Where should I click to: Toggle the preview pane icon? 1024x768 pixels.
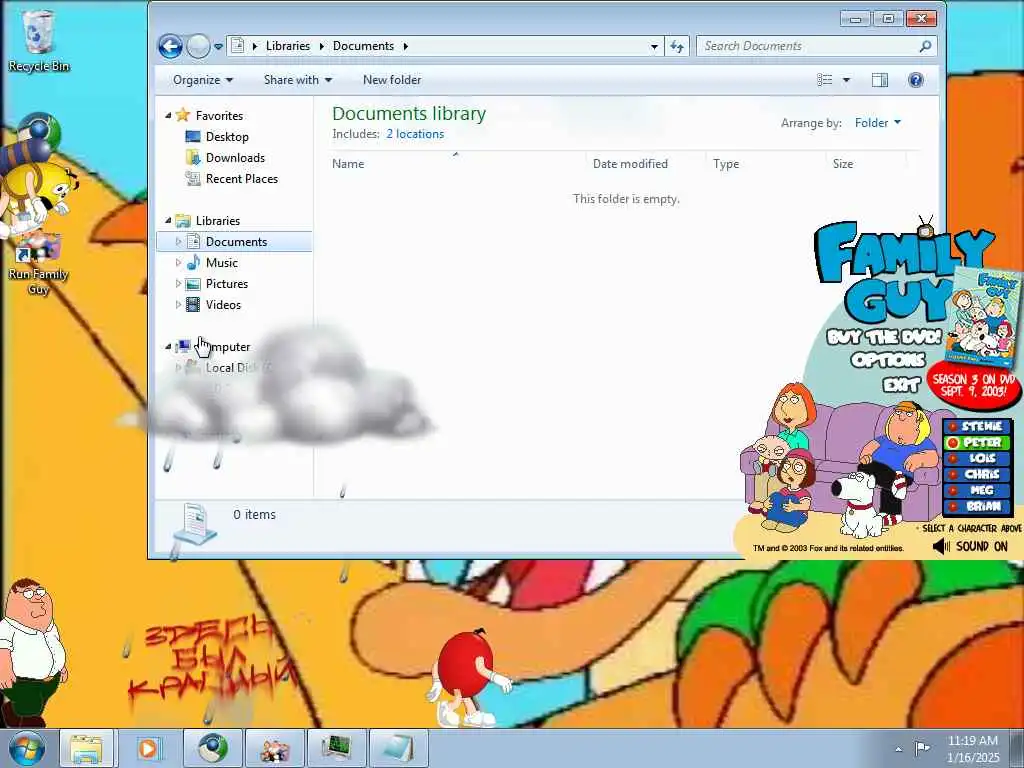(880, 80)
